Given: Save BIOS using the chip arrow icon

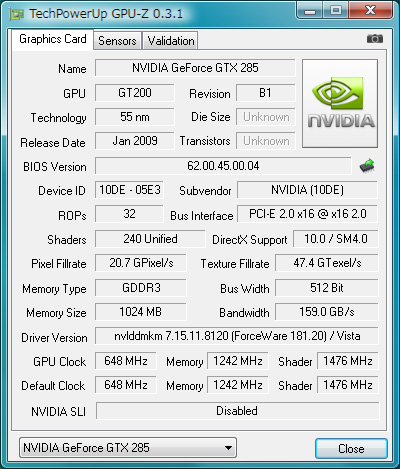Looking at the screenshot, I should point(367,166).
